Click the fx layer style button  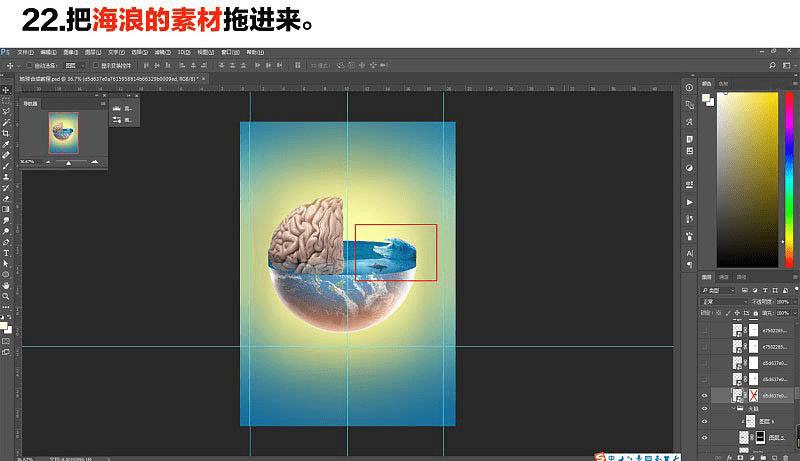[729, 458]
